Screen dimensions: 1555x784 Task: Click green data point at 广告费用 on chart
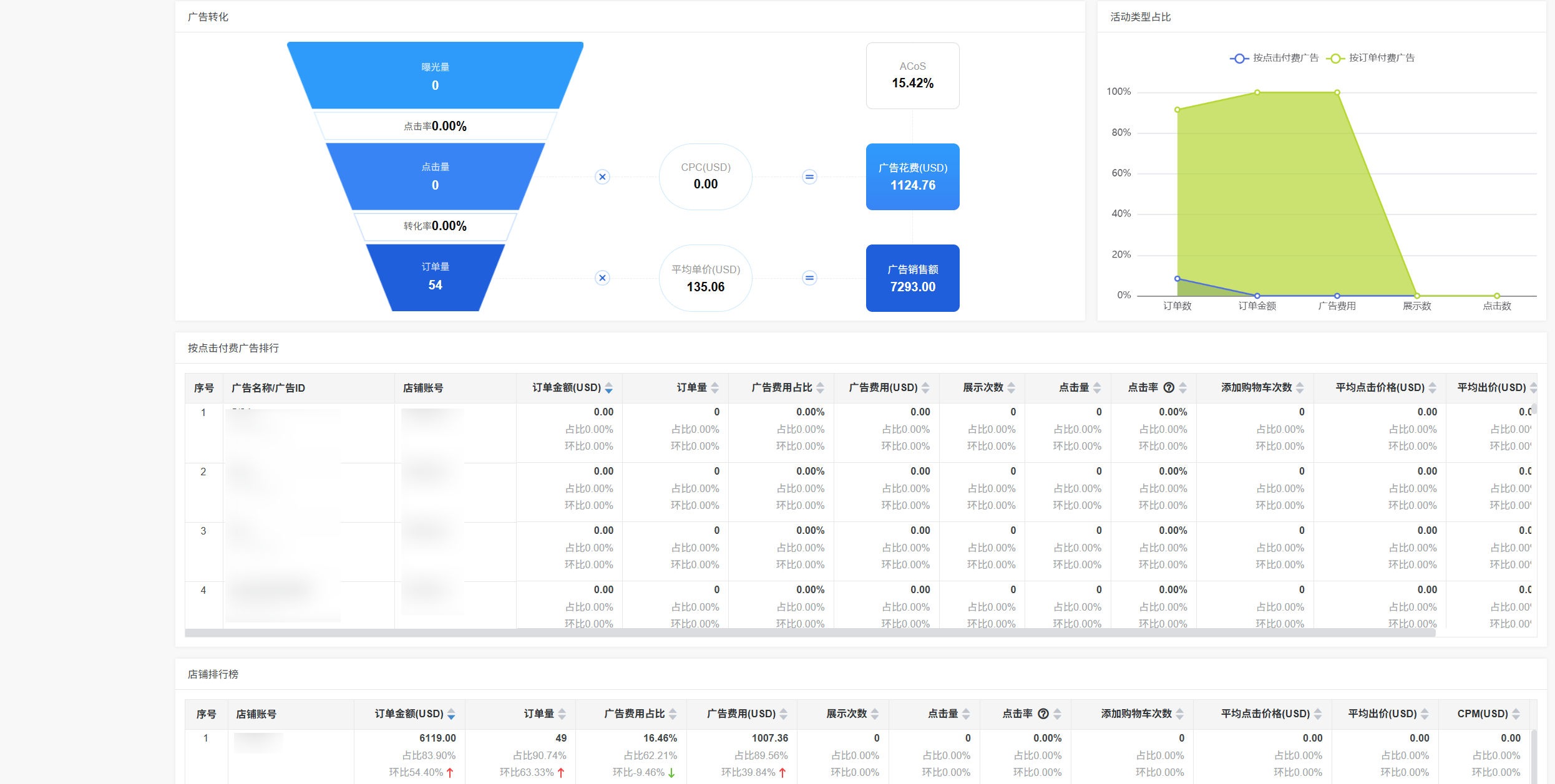[1337, 92]
